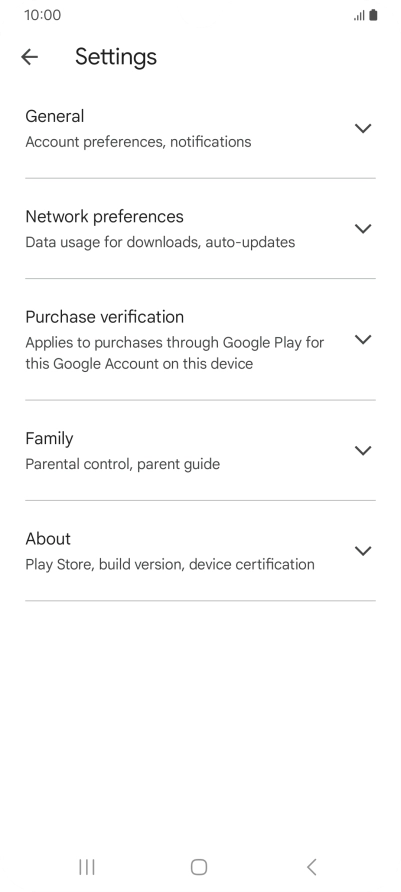Expand the Family section chevron
Viewport: 401px width, 892px height.
click(x=363, y=450)
